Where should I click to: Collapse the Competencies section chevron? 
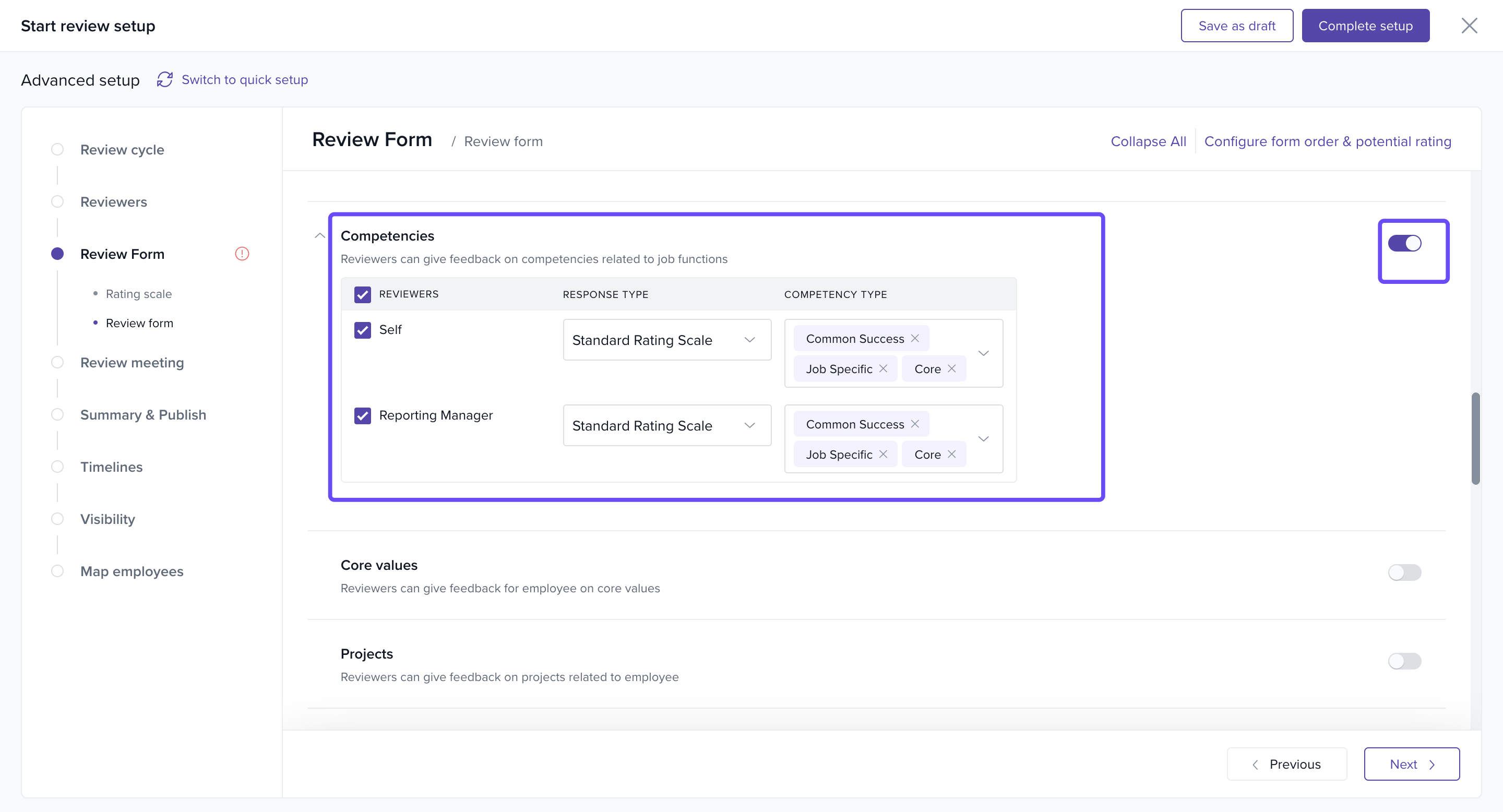coord(320,236)
